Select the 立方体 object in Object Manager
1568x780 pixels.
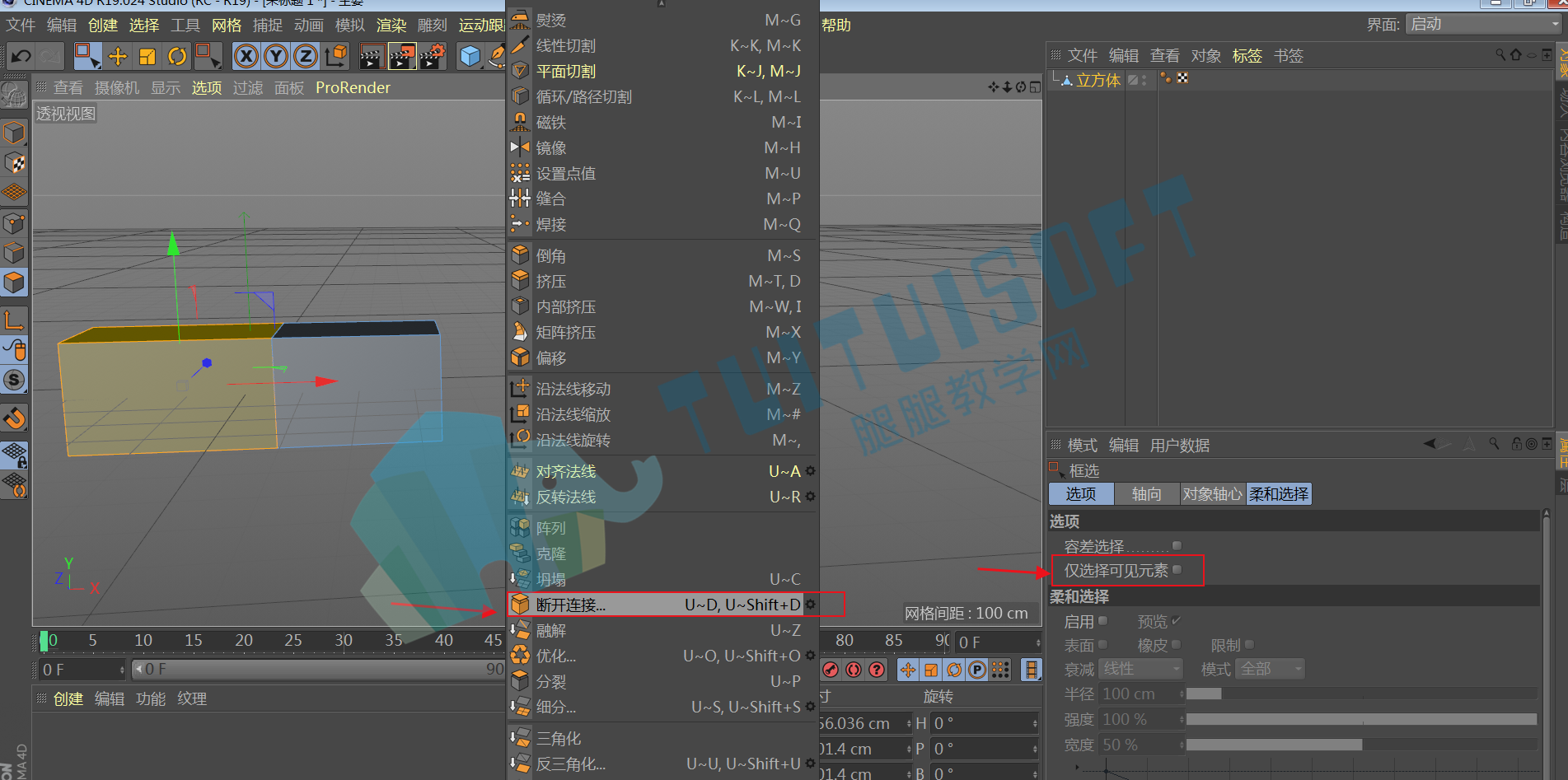pos(1098,80)
